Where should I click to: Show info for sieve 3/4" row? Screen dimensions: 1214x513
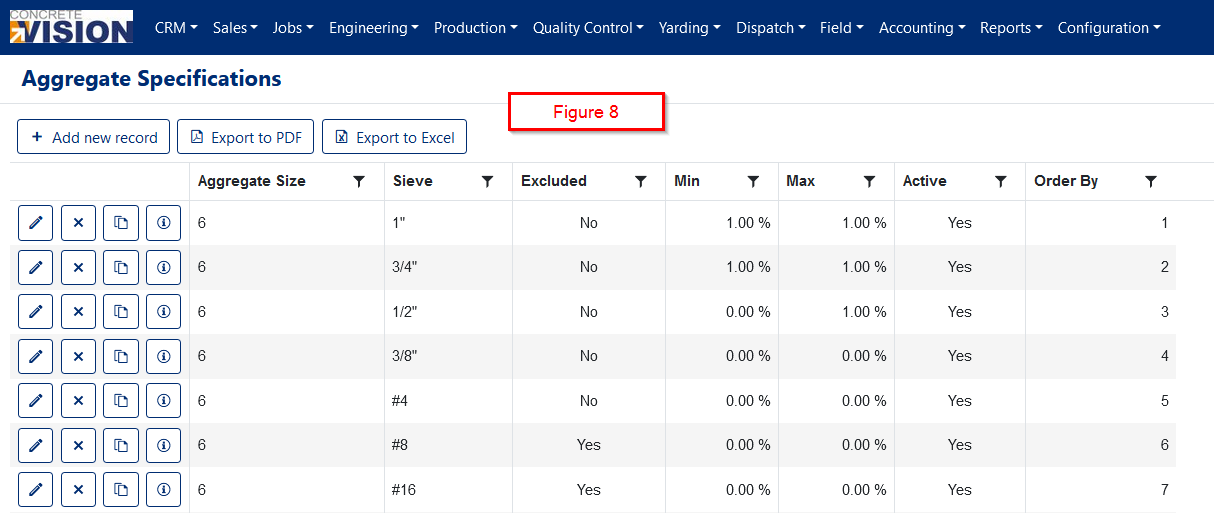coord(163,267)
